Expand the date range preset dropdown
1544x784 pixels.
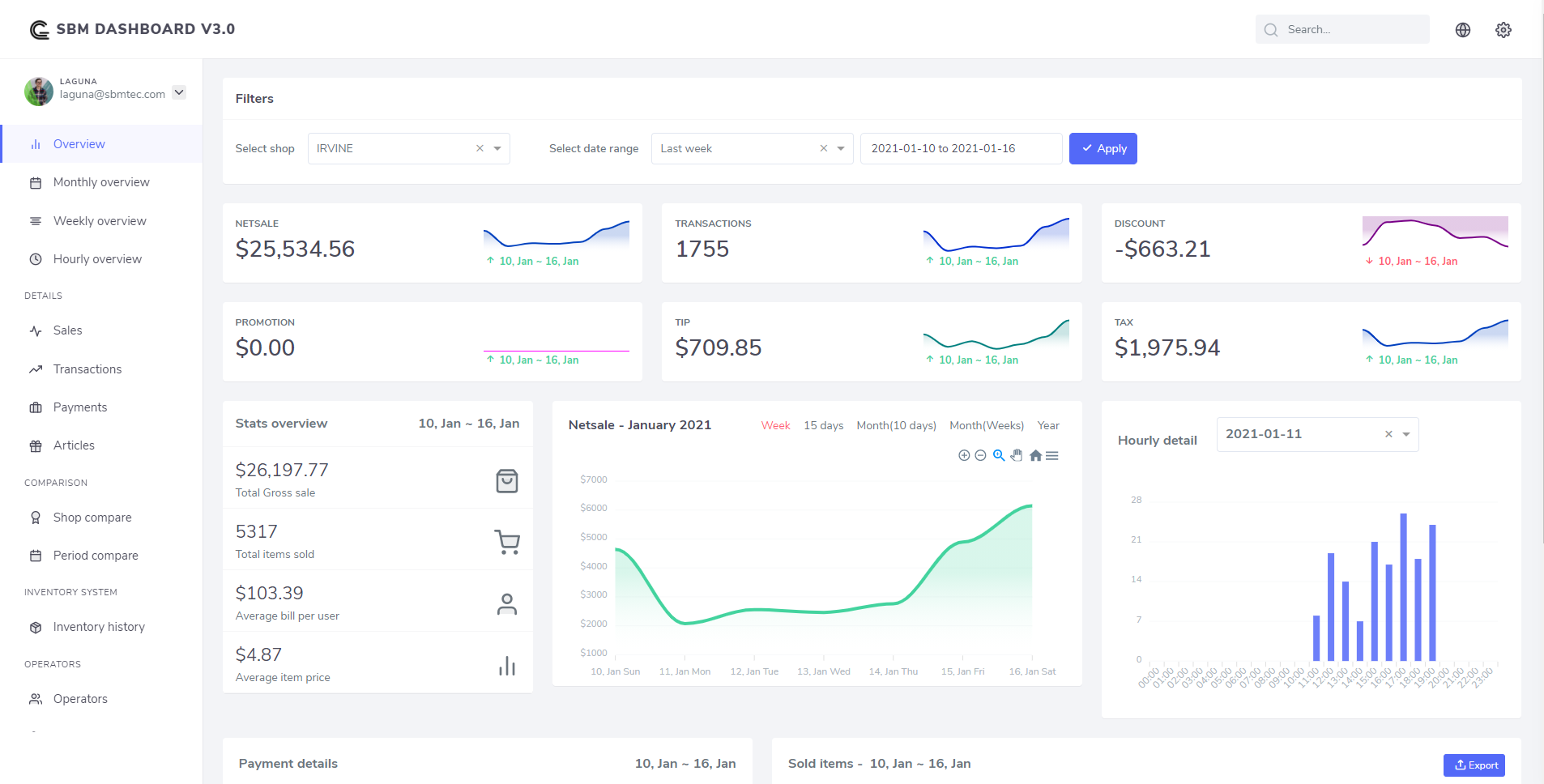tap(841, 148)
